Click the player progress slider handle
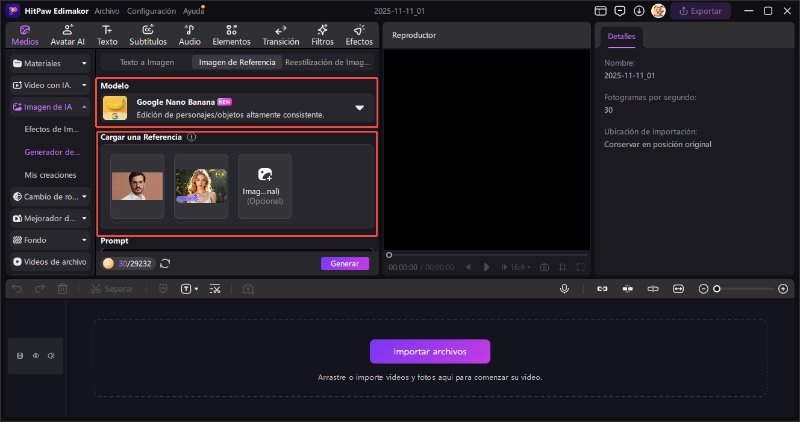 click(x=389, y=255)
